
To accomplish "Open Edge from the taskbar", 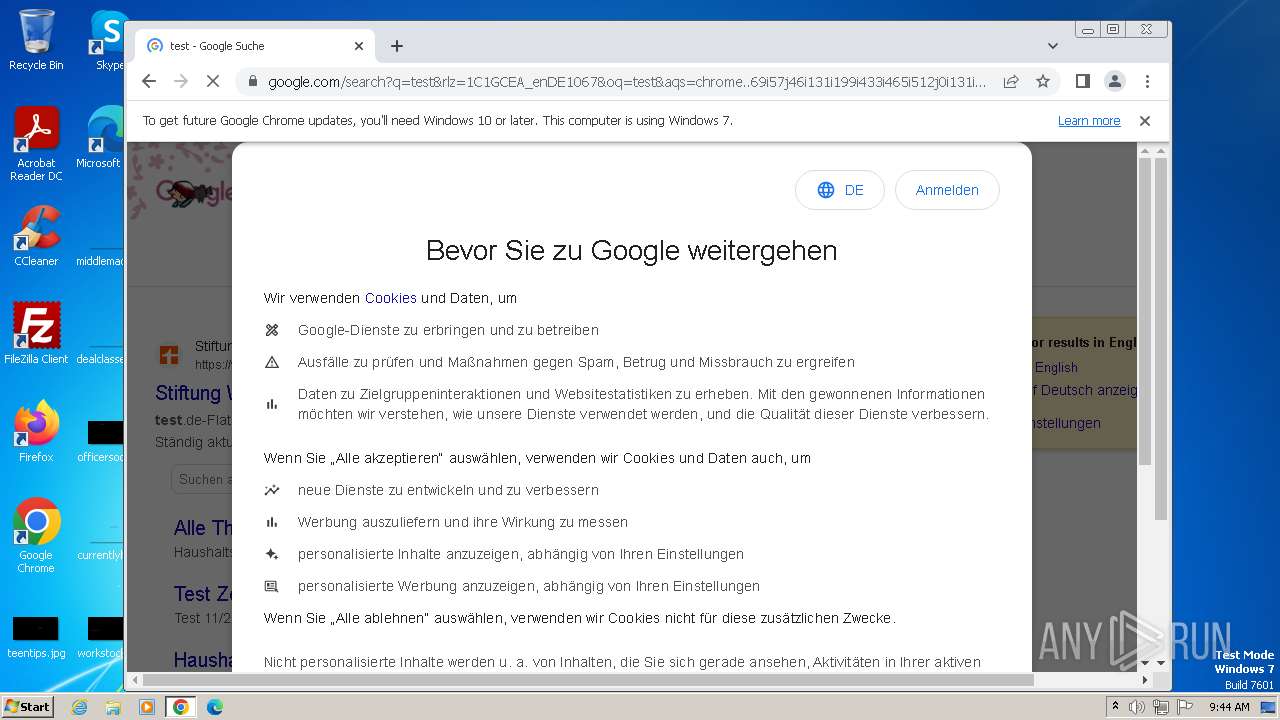I will (x=215, y=707).
